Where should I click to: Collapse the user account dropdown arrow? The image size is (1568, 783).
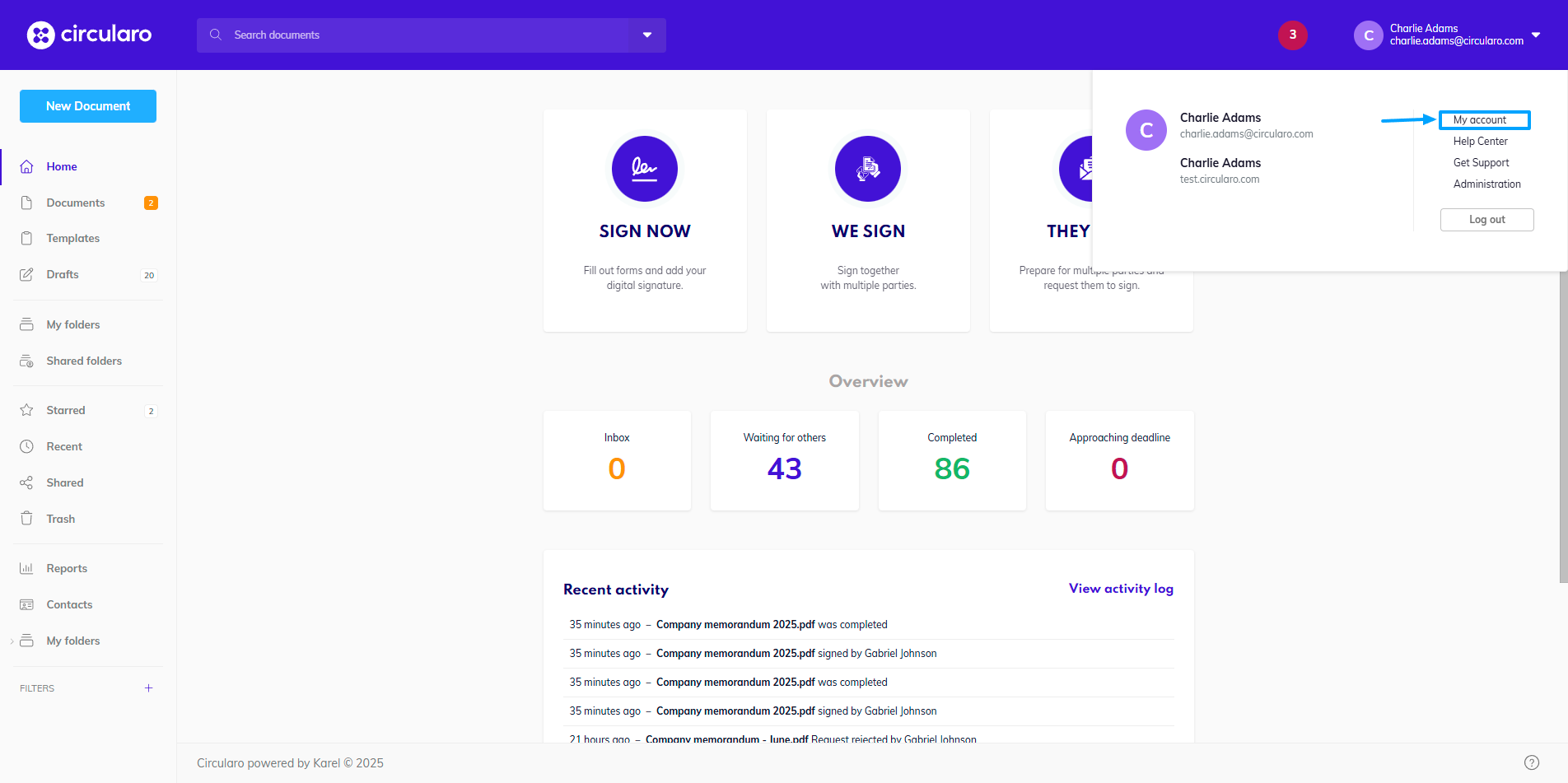click(1536, 35)
